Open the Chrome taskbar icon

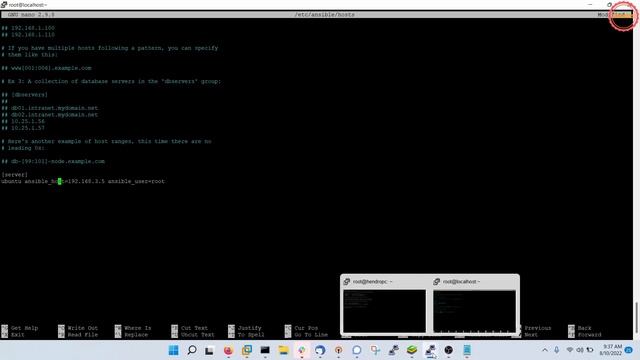(x=302, y=350)
